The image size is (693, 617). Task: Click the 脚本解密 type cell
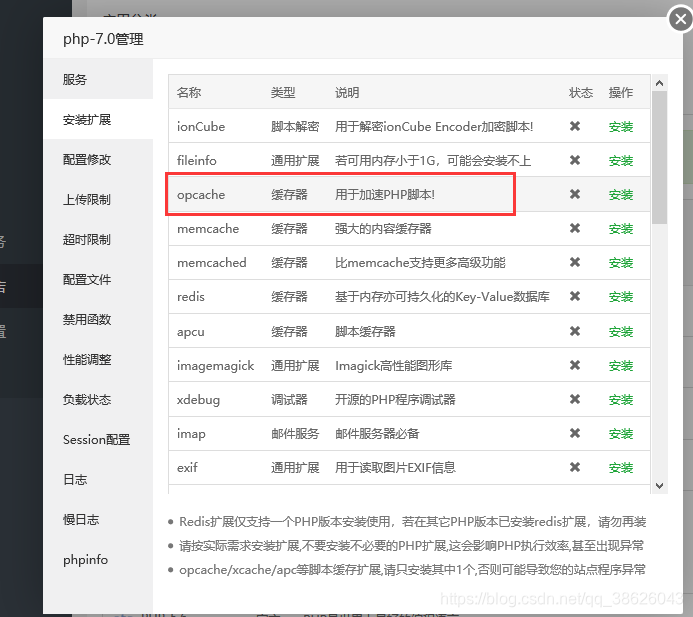coord(295,127)
